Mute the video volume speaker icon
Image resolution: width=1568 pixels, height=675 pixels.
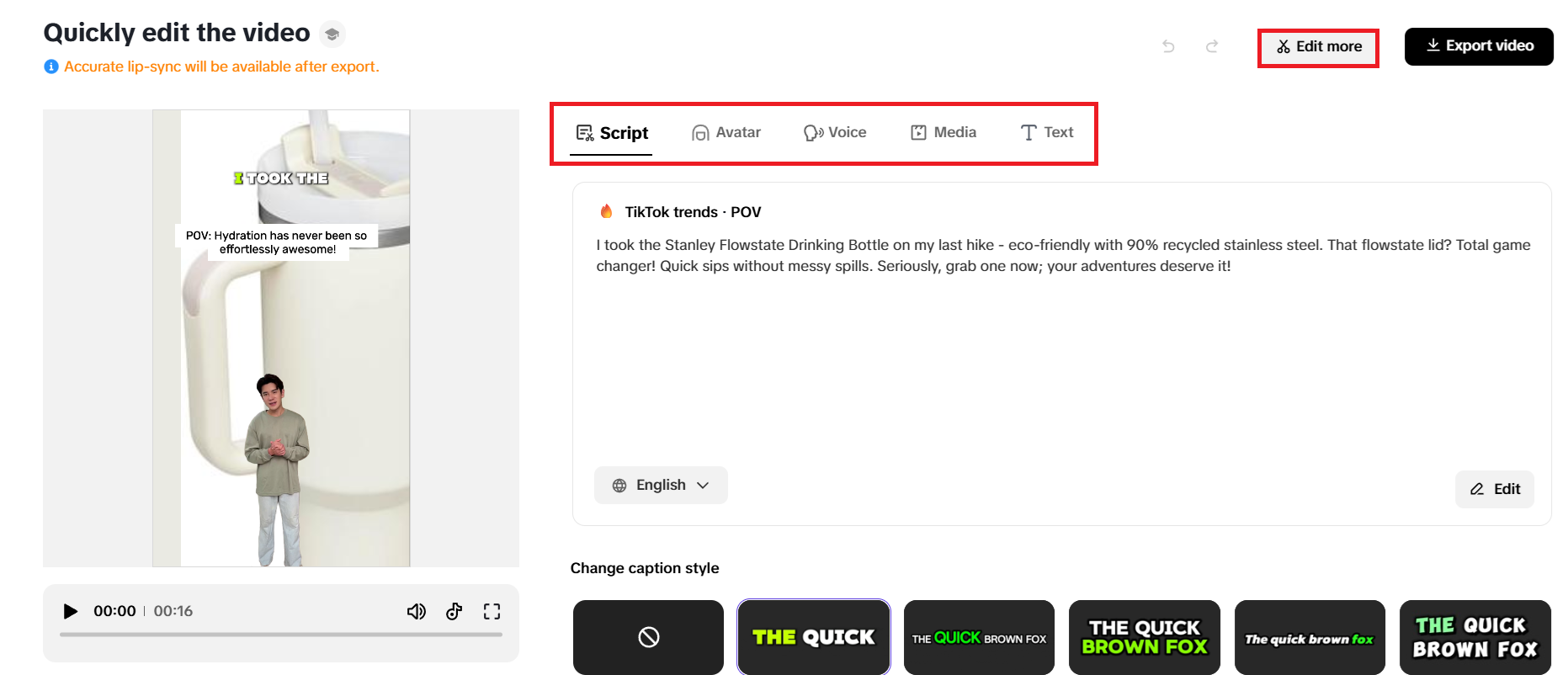tap(416, 611)
